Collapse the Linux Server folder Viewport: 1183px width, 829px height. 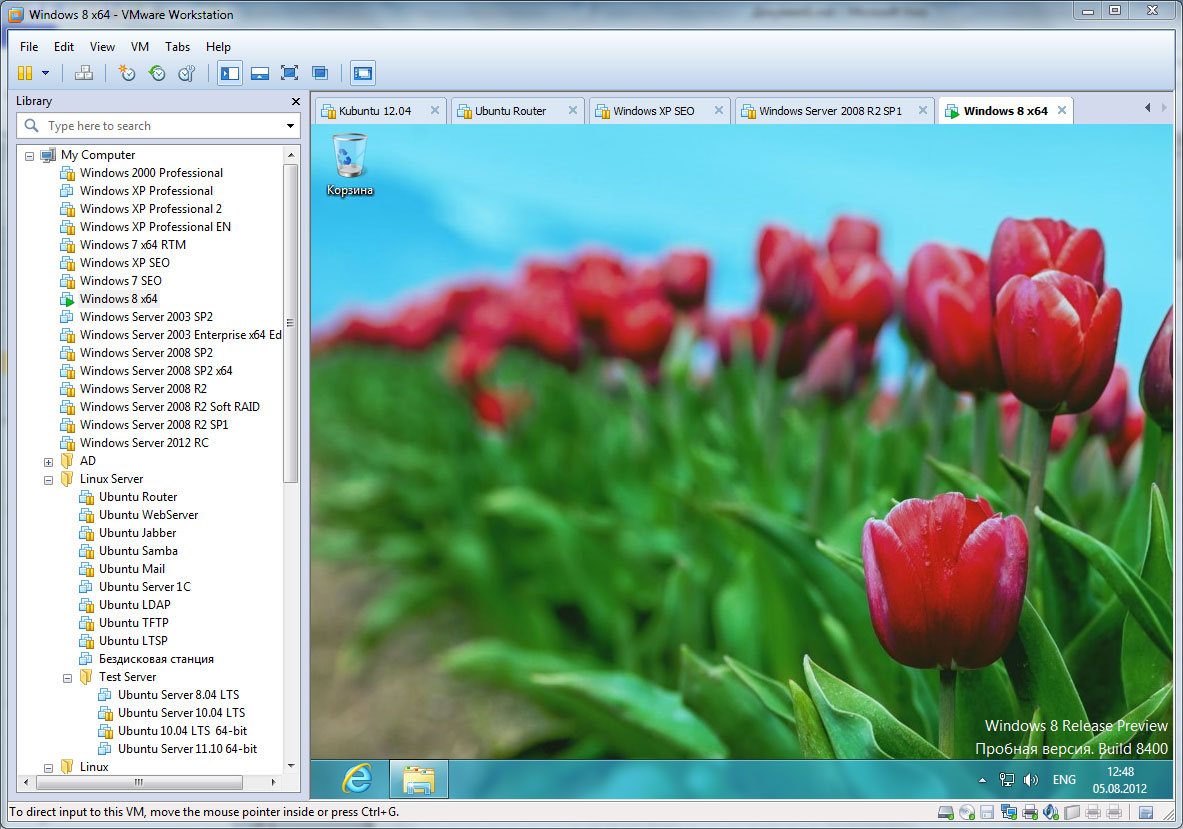pyautogui.click(x=48, y=479)
